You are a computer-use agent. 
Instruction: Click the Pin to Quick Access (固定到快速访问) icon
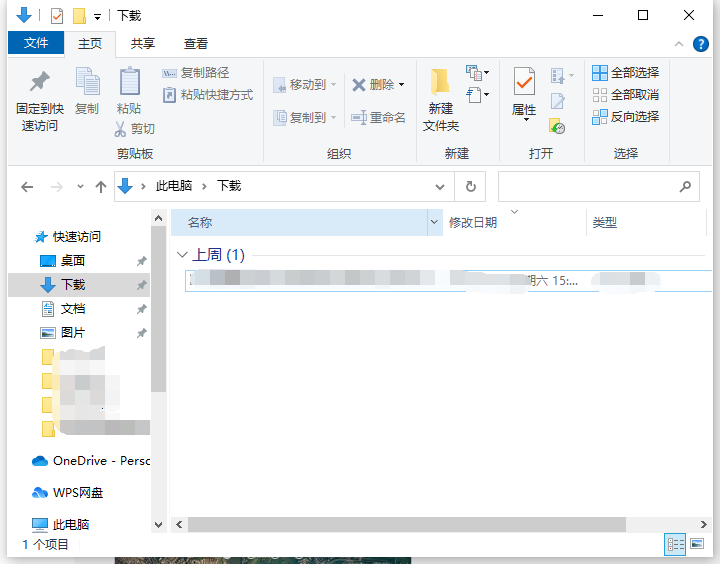click(39, 82)
